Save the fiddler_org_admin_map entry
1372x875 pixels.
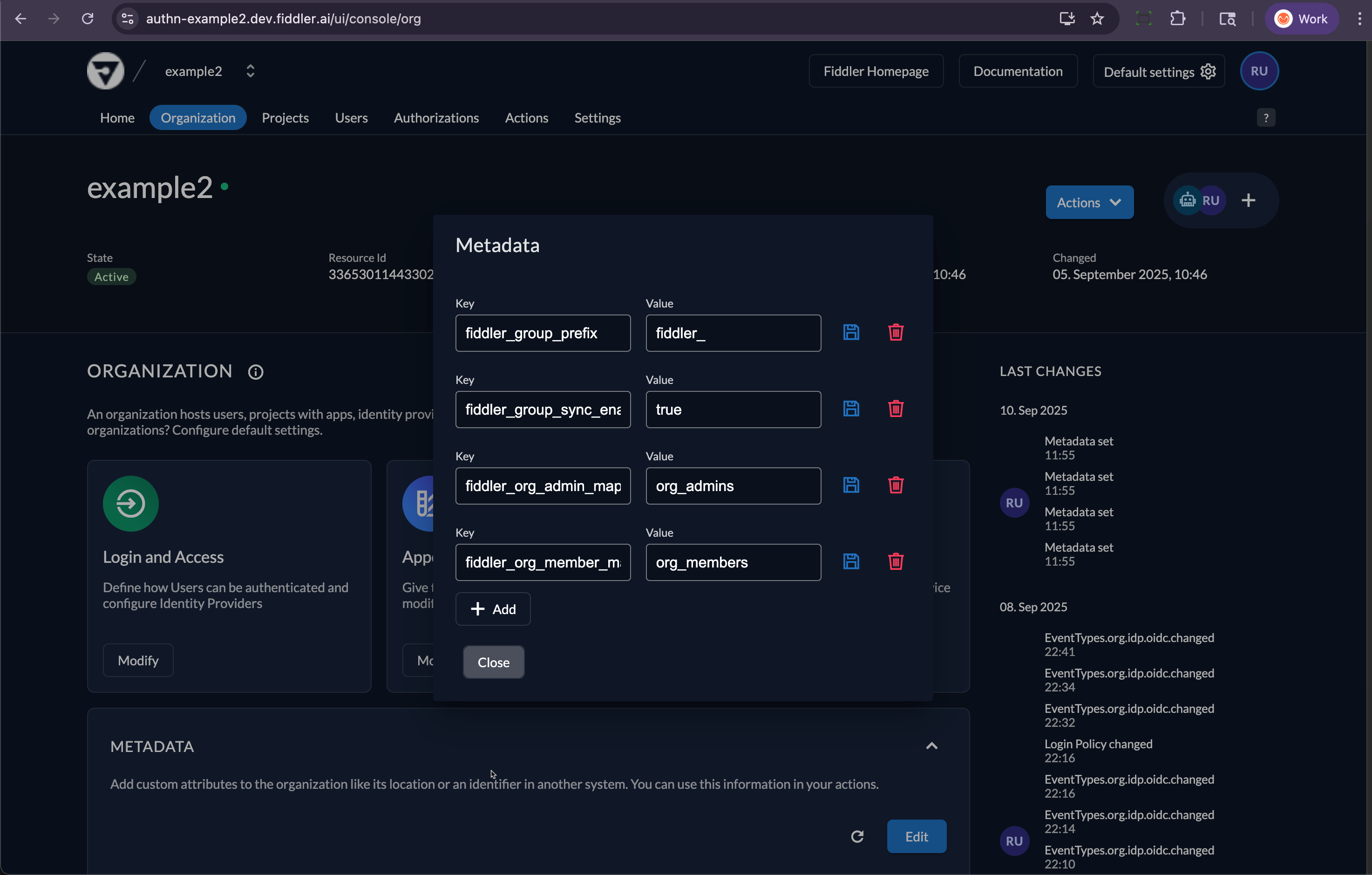[x=851, y=485]
